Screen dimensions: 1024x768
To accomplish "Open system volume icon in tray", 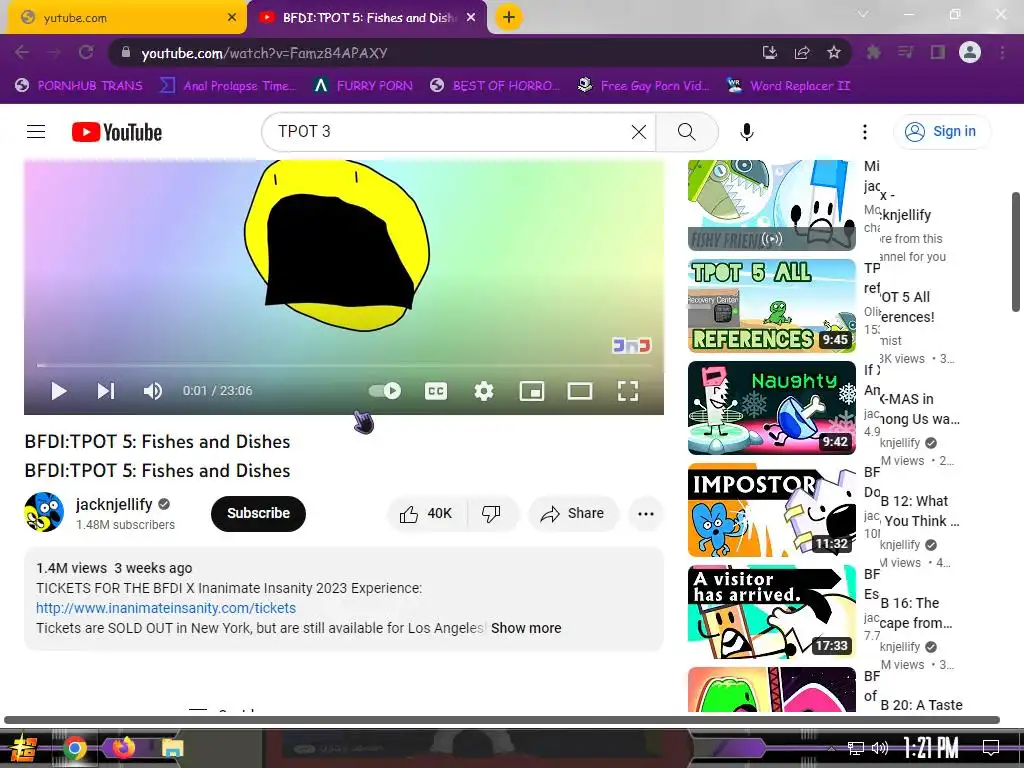I will point(880,748).
